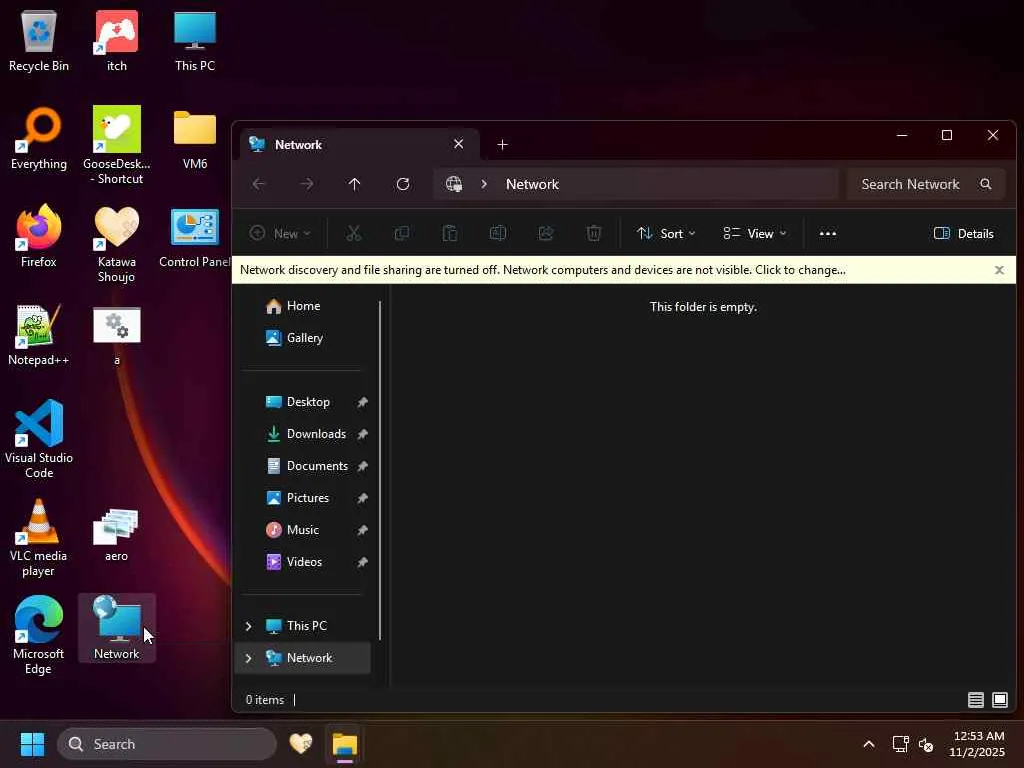Viewport: 1024px width, 768px height.
Task: Click the Paste clipboard icon
Action: click(450, 233)
